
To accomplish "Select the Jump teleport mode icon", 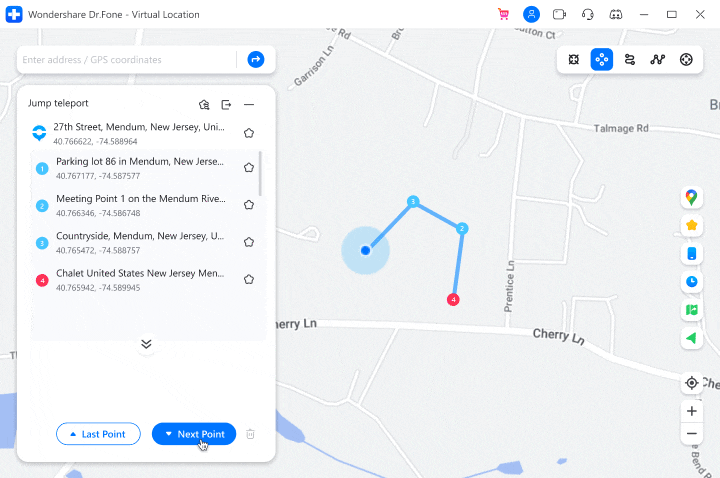I will pyautogui.click(x=602, y=60).
